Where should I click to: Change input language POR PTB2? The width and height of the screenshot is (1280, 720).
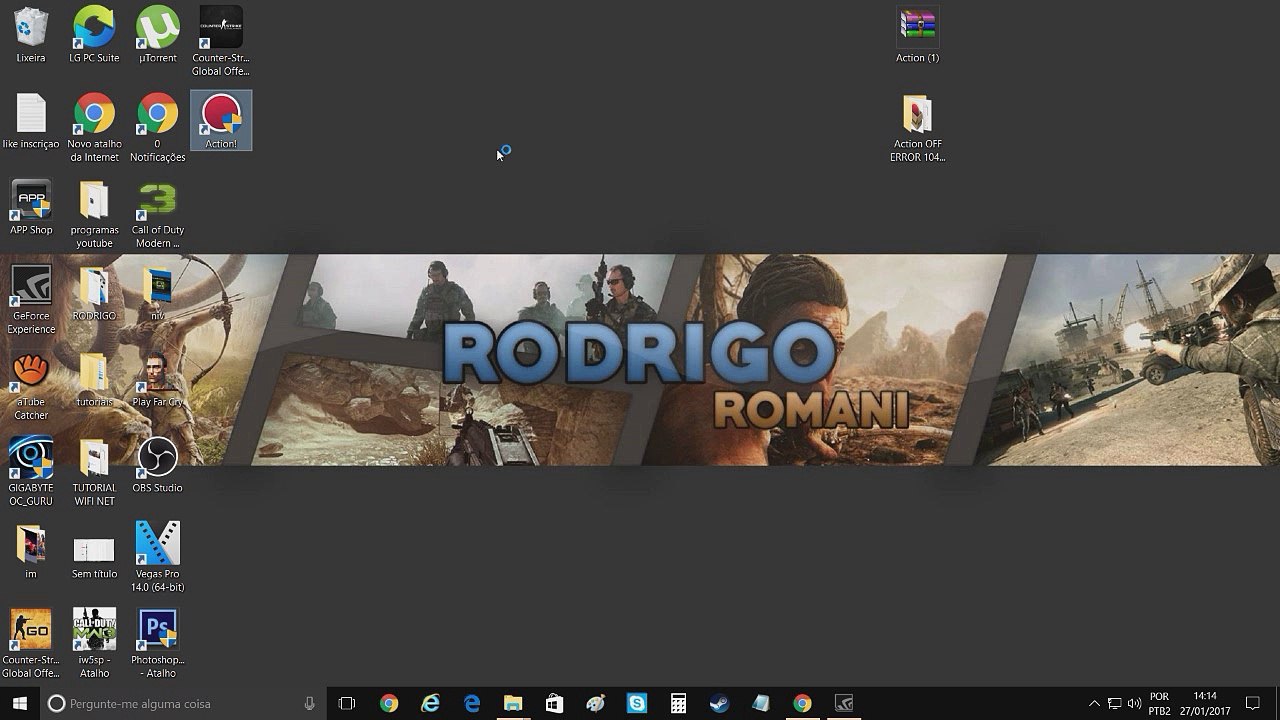[1159, 703]
